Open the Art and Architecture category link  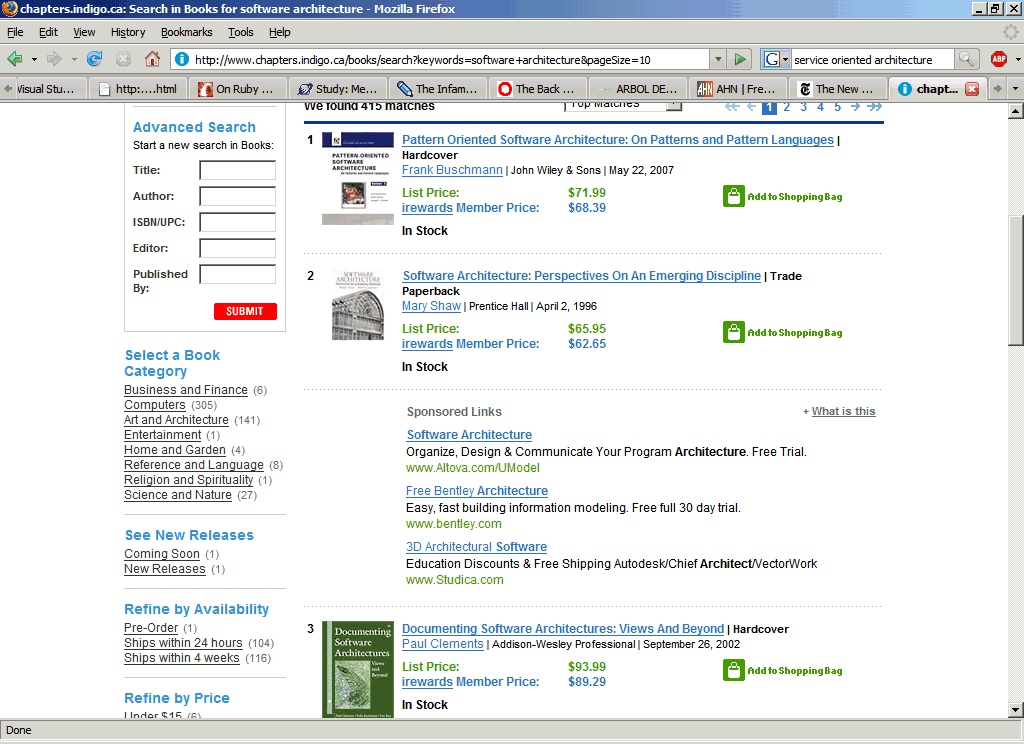click(x=176, y=420)
